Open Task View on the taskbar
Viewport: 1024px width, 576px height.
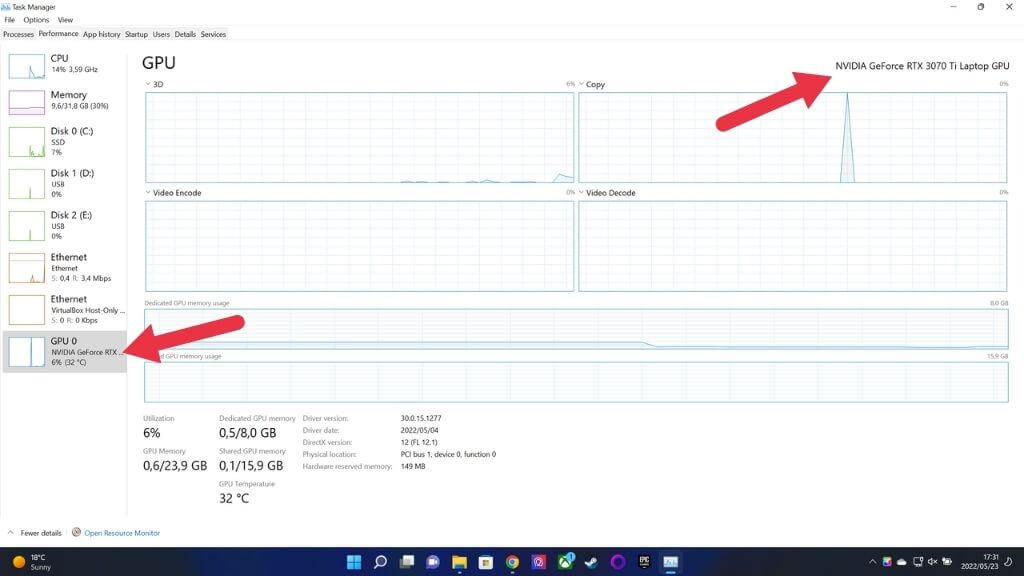[407, 562]
